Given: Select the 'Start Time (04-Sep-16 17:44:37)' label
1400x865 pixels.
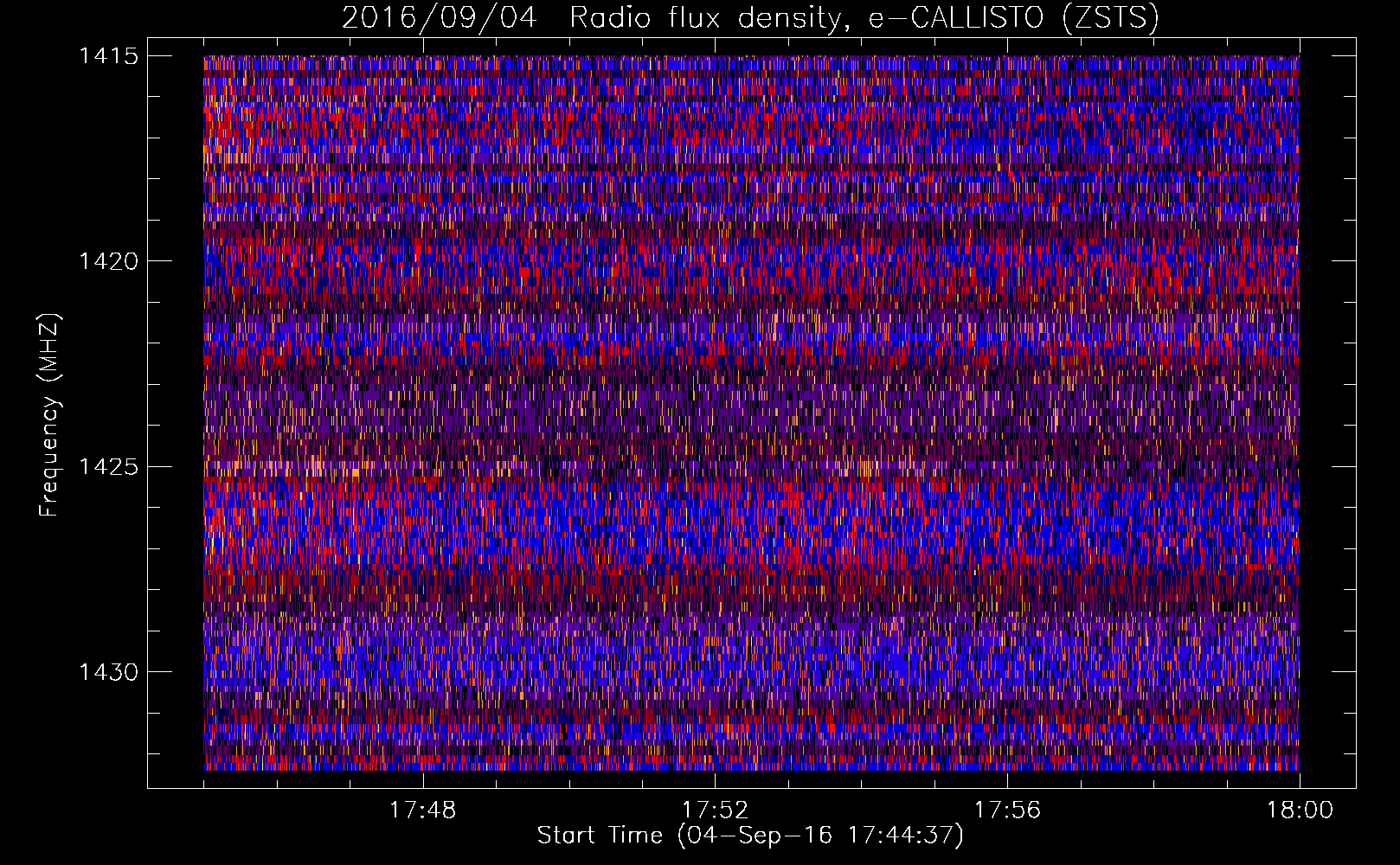Looking at the screenshot, I should 750,836.
